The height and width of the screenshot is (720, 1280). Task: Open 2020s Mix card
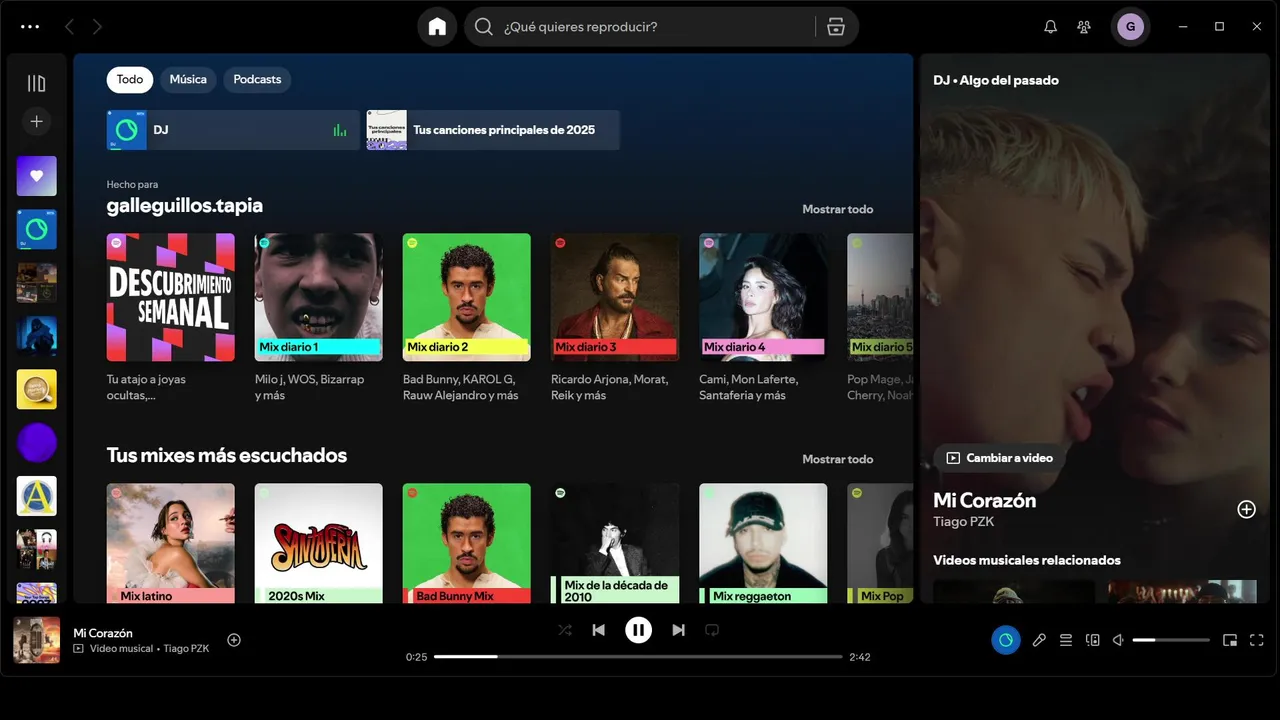(319, 543)
